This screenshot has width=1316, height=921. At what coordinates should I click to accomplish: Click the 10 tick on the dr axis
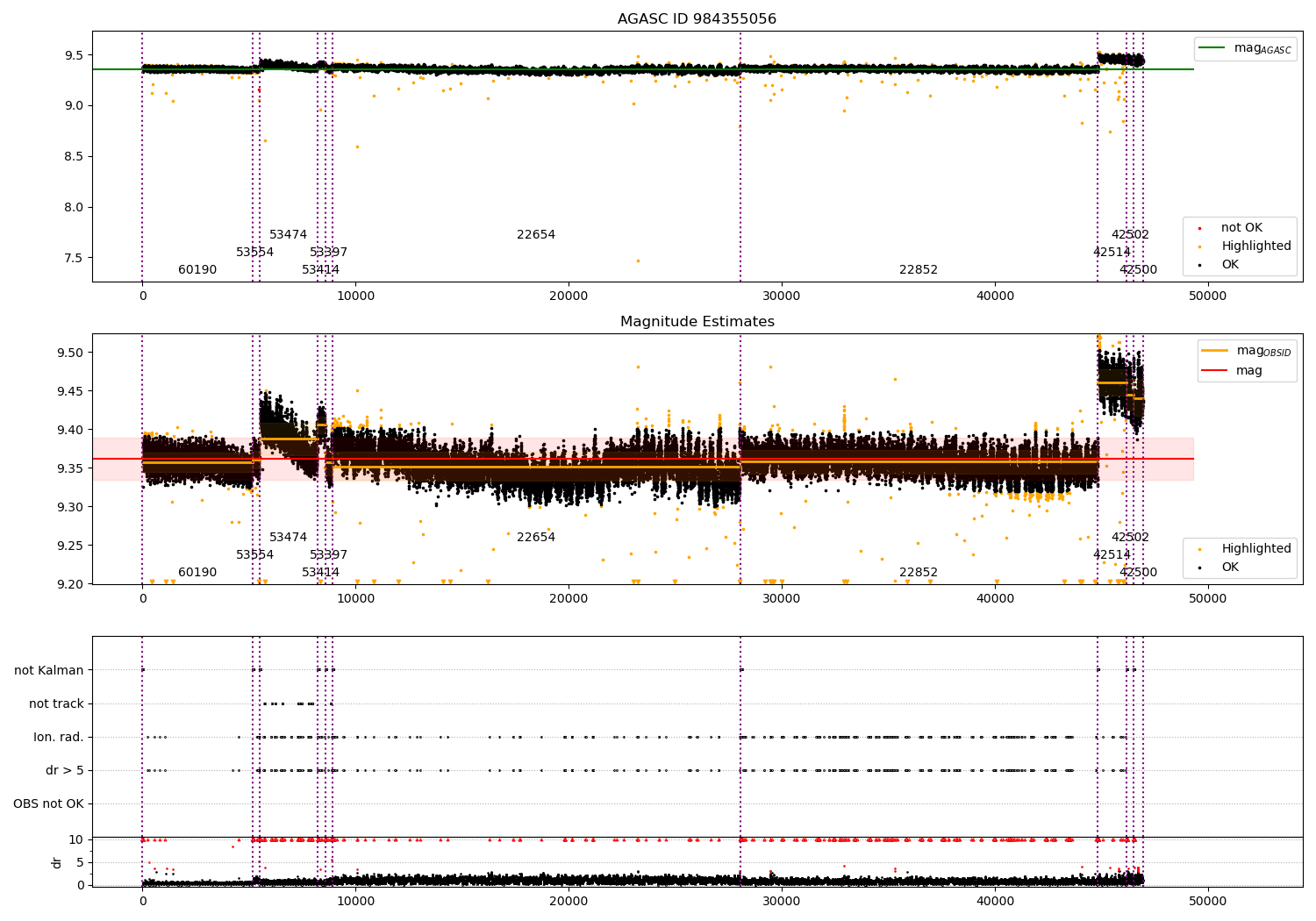click(76, 839)
